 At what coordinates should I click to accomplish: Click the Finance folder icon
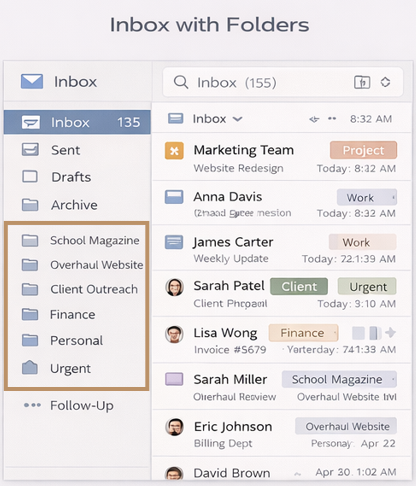(x=30, y=314)
